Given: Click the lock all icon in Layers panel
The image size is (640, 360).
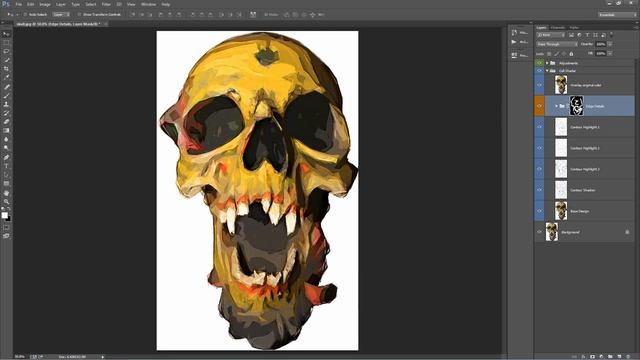Looking at the screenshot, I should coord(571,54).
